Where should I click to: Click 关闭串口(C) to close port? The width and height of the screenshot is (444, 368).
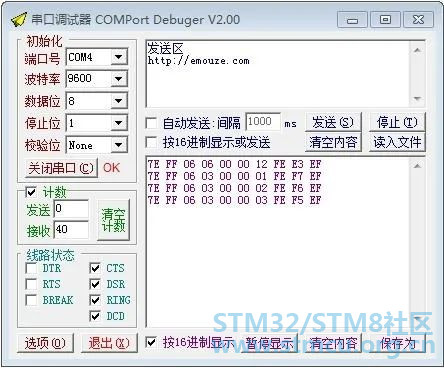(x=61, y=168)
